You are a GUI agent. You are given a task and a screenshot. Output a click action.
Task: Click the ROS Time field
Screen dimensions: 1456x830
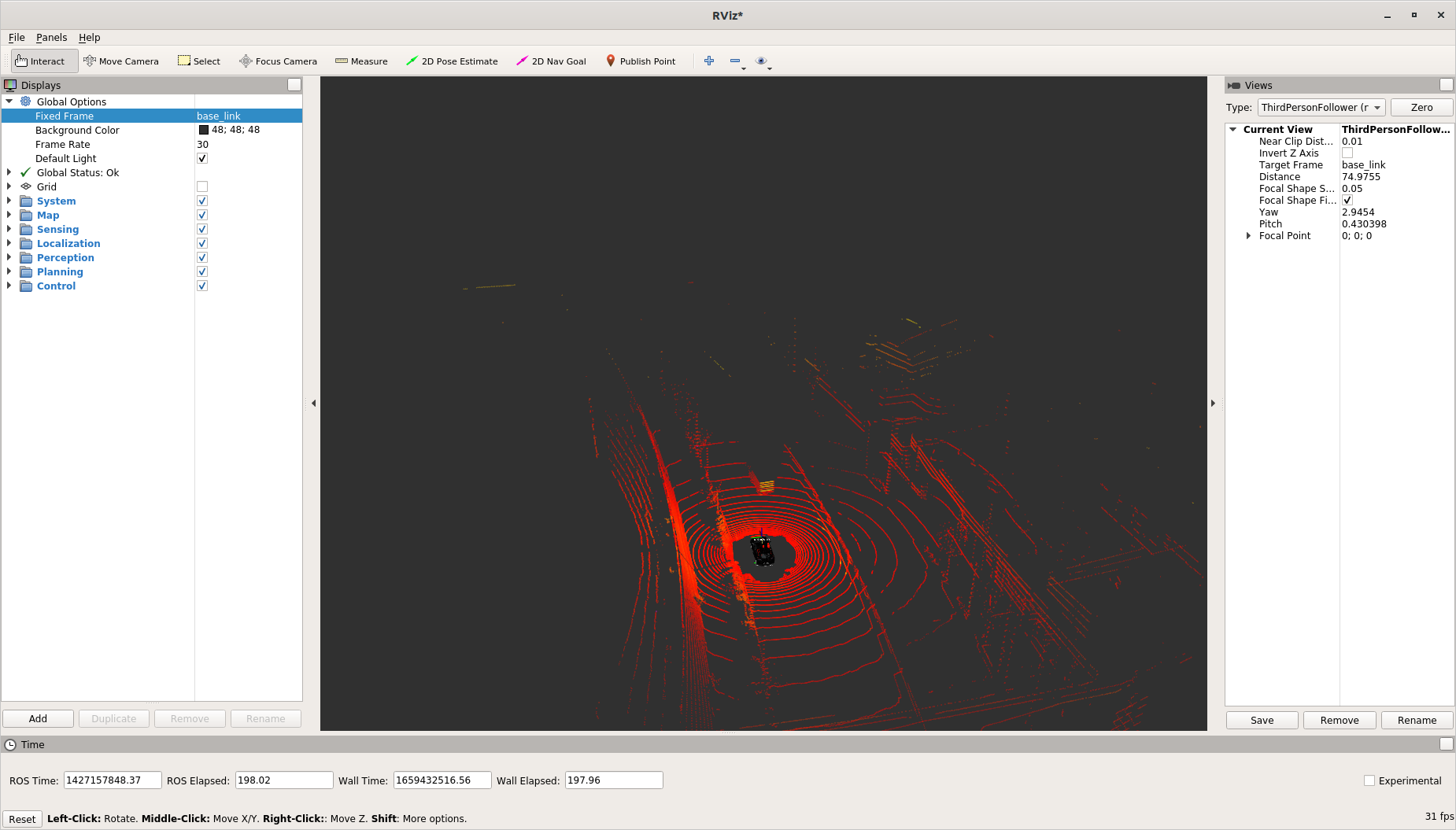113,780
